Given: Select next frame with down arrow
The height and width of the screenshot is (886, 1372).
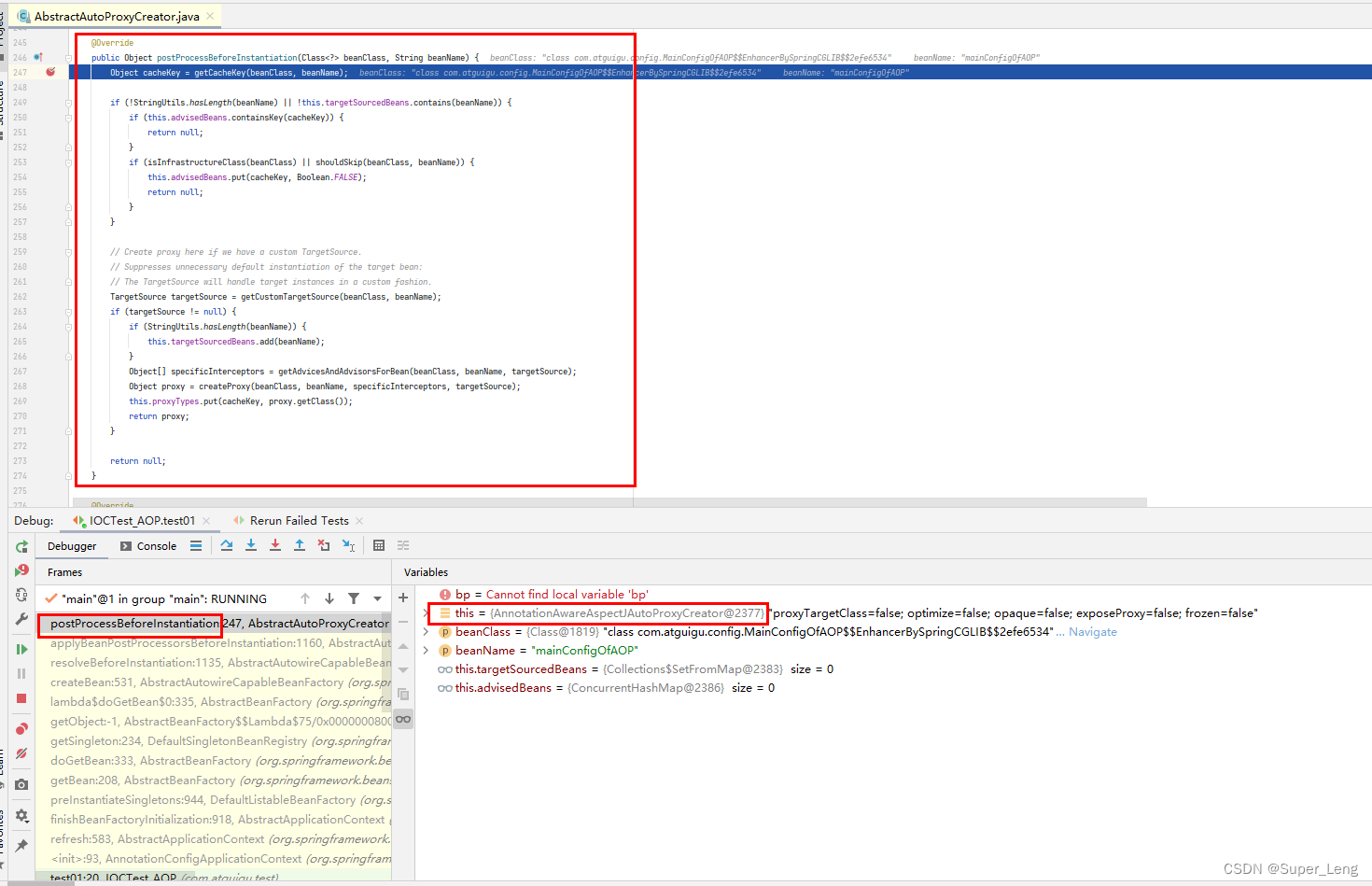Looking at the screenshot, I should (329, 598).
